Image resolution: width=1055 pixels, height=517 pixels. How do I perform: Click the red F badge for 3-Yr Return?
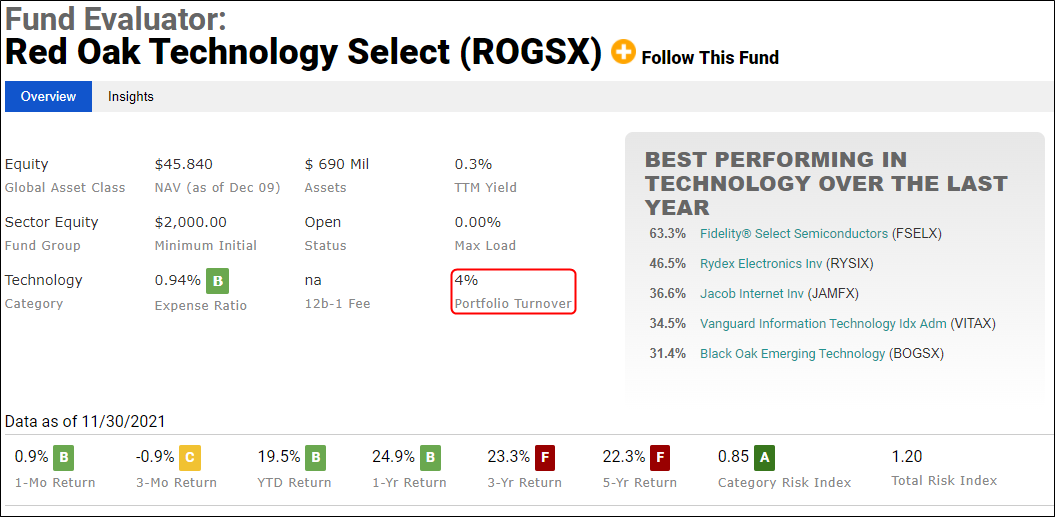[546, 458]
